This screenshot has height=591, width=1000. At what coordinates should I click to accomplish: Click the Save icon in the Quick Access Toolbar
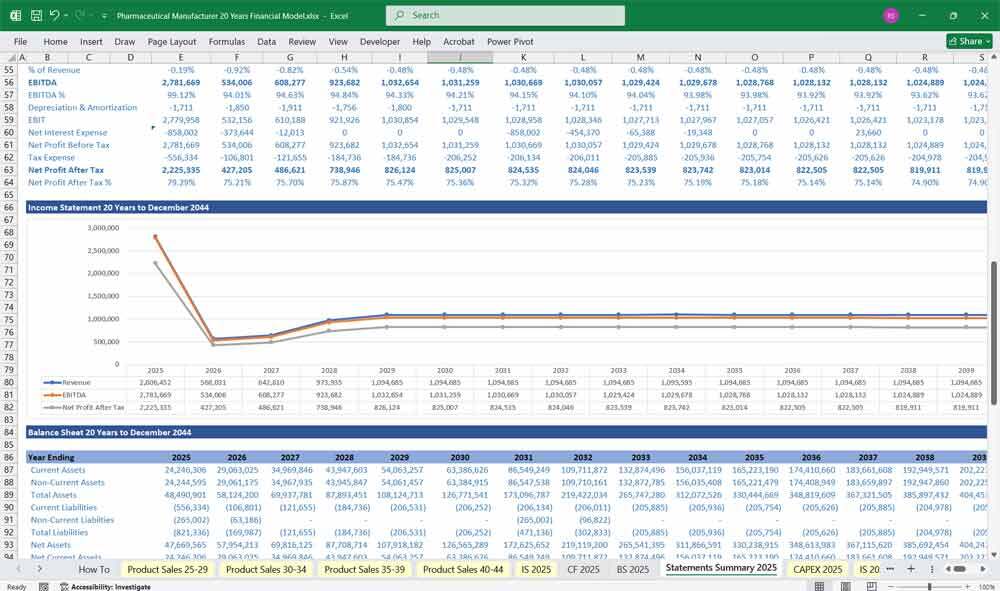point(37,15)
